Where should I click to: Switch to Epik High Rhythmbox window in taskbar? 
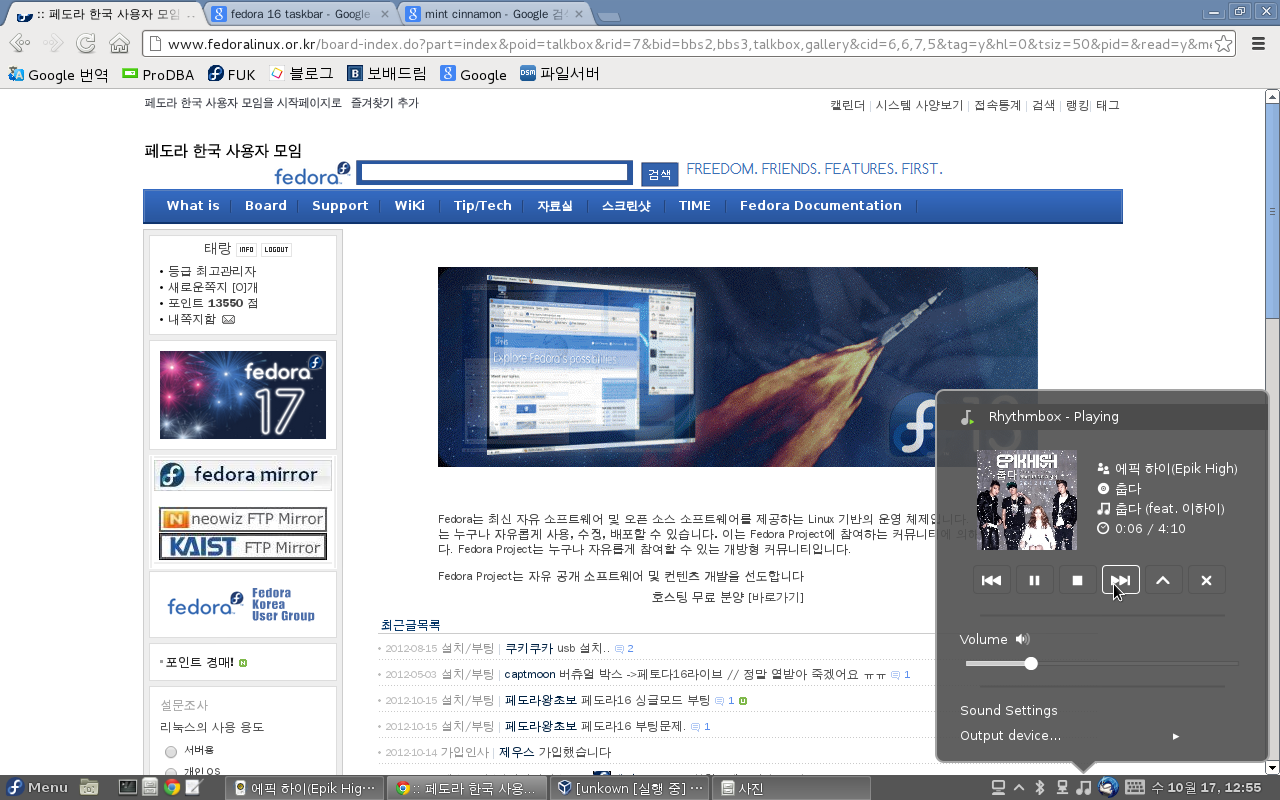click(x=305, y=788)
